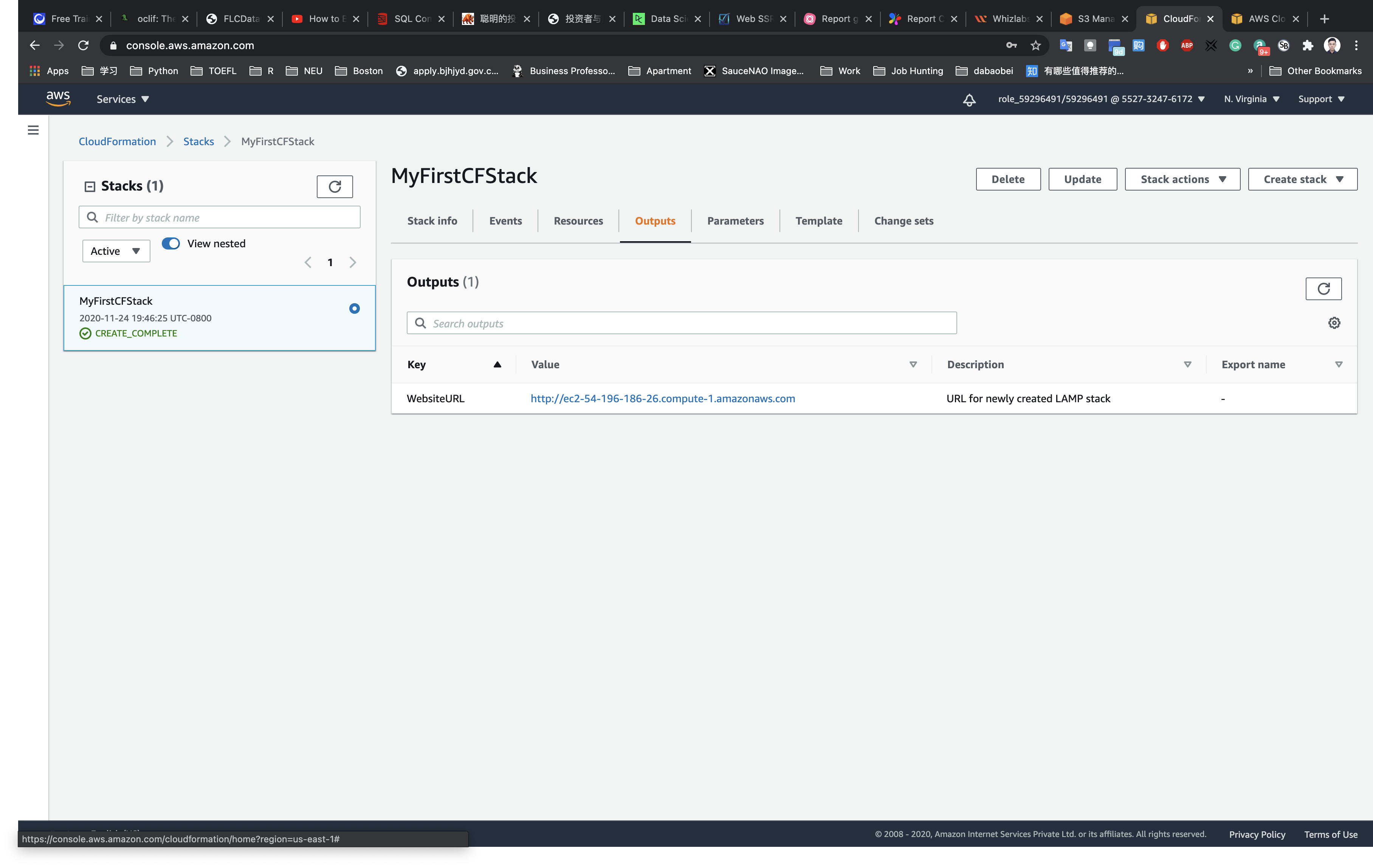Screen dimensions: 1373x868
Task: Open Outputs table settings gear
Action: click(1334, 323)
